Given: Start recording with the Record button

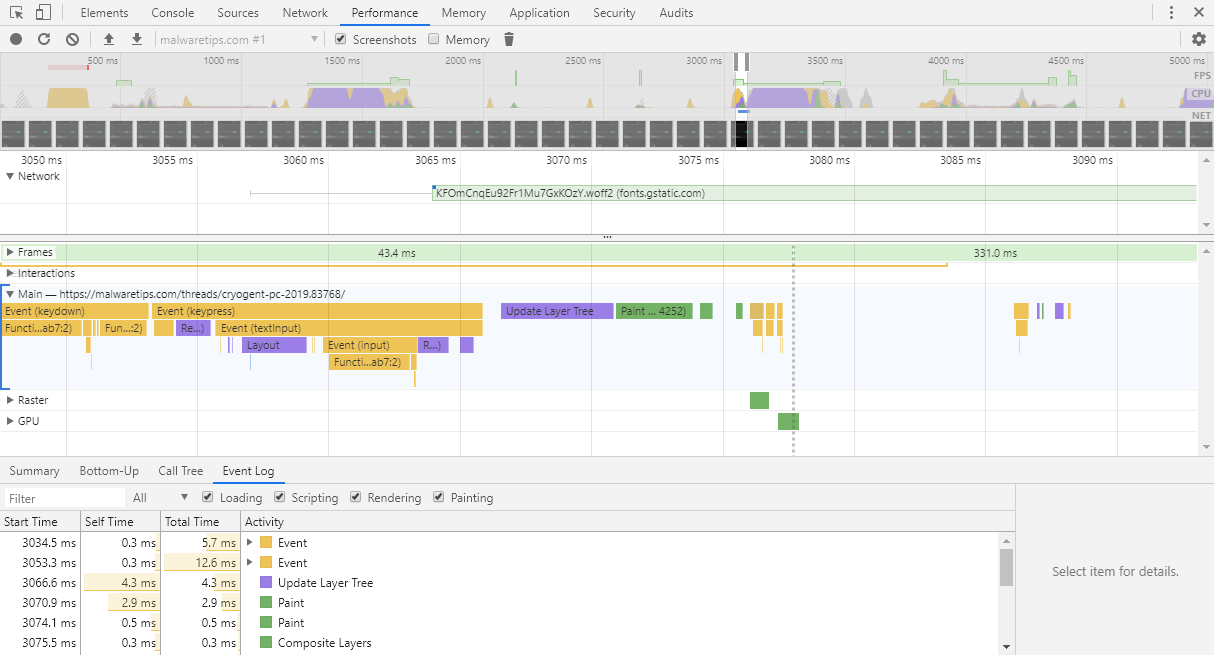Looking at the screenshot, I should pos(16,39).
